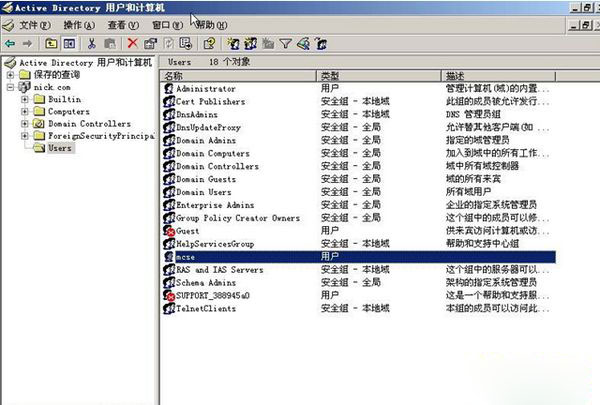
Task: Click the Export List toolbar icon
Action: click(186, 43)
